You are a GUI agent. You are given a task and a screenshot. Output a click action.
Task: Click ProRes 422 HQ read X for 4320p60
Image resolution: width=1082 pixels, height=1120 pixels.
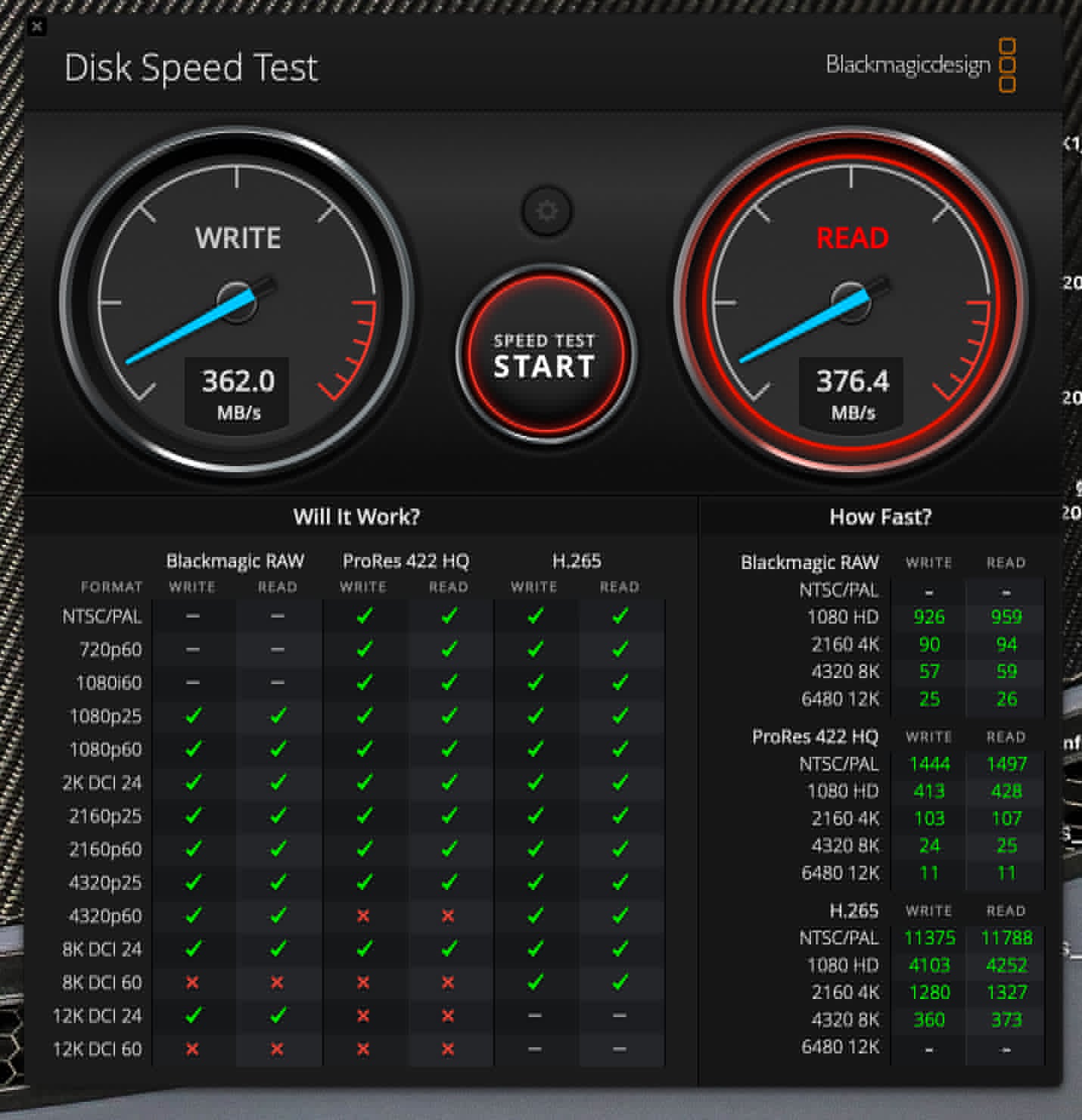[x=448, y=916]
